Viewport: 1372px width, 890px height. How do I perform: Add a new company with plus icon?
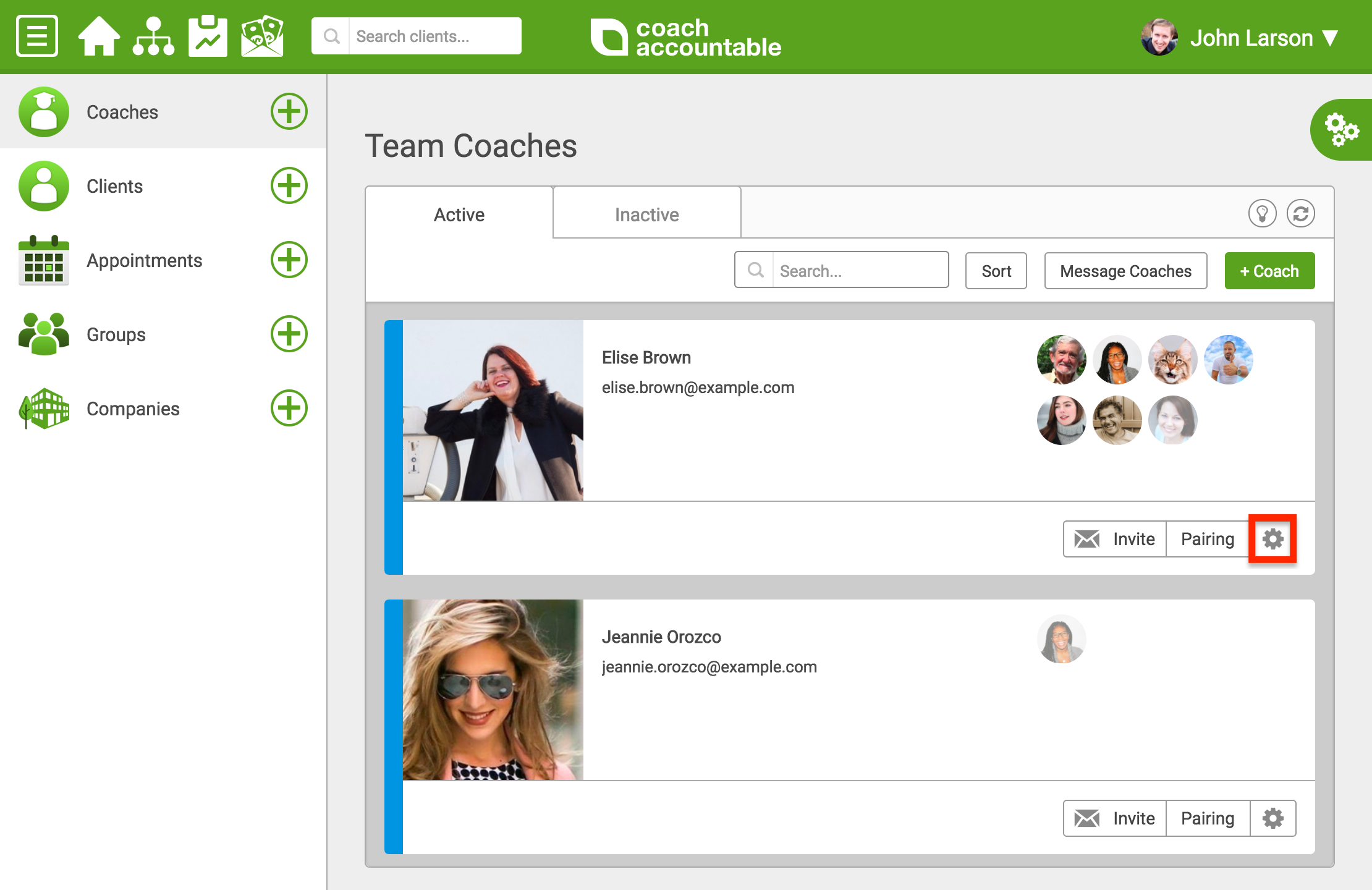[x=289, y=408]
